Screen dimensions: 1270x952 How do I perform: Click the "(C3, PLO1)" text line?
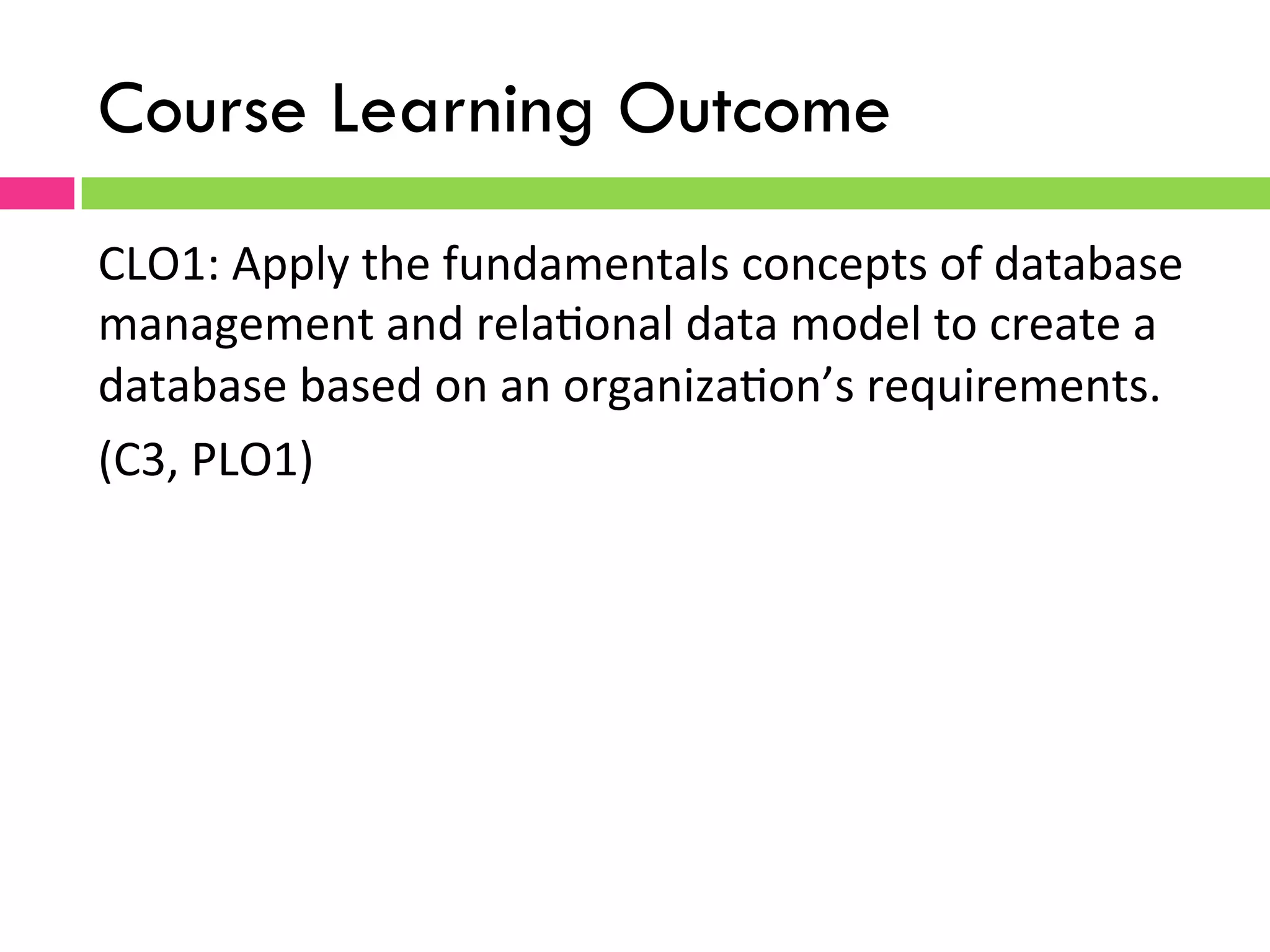pyautogui.click(x=206, y=460)
